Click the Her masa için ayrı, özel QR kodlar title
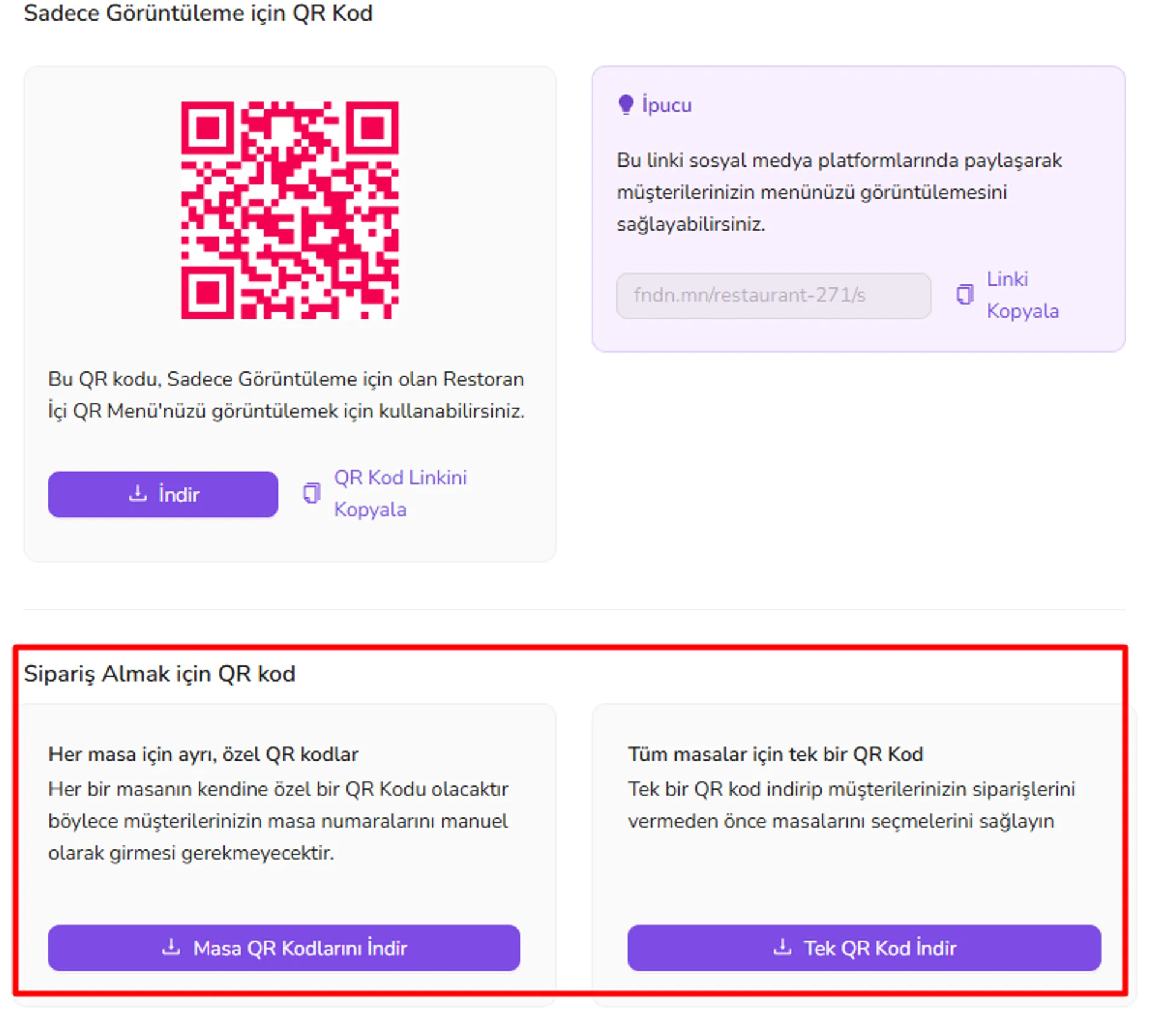Image resolution: width=1159 pixels, height=1036 pixels. point(203,754)
